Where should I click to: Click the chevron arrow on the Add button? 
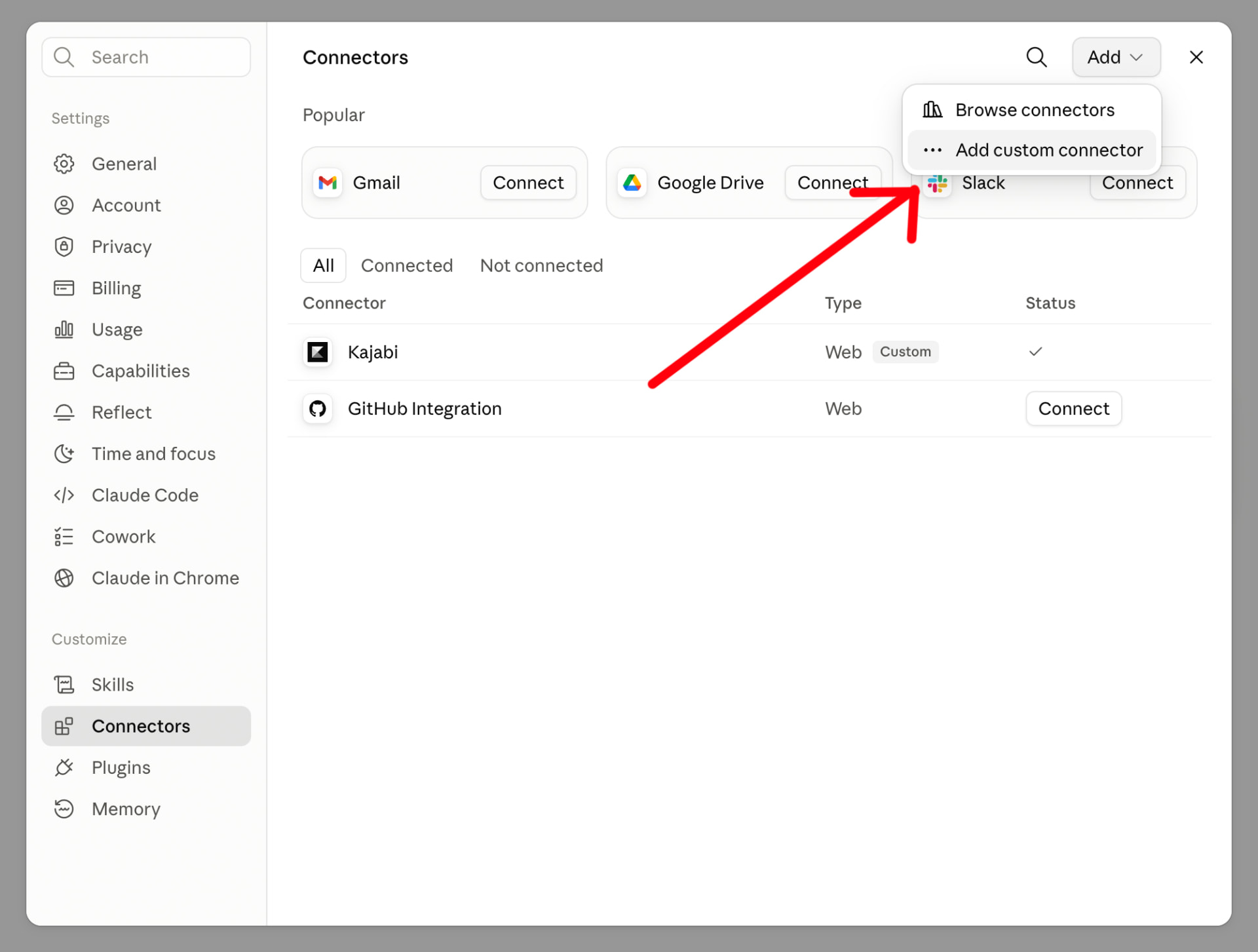coord(1137,58)
